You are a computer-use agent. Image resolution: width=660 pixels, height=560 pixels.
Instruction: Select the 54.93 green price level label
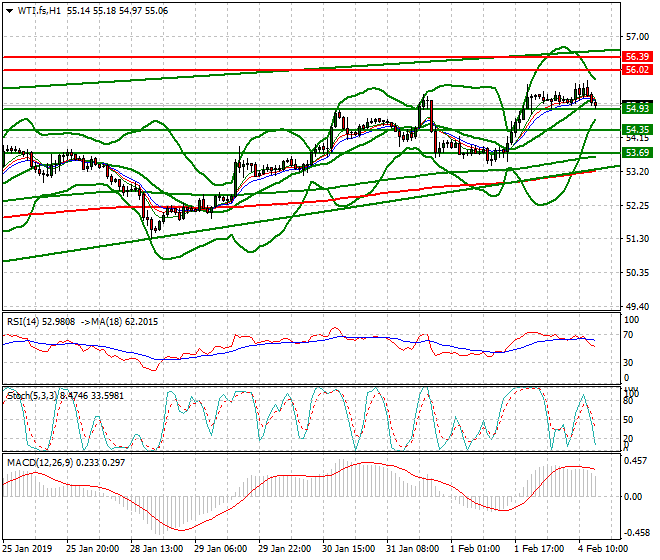point(637,109)
